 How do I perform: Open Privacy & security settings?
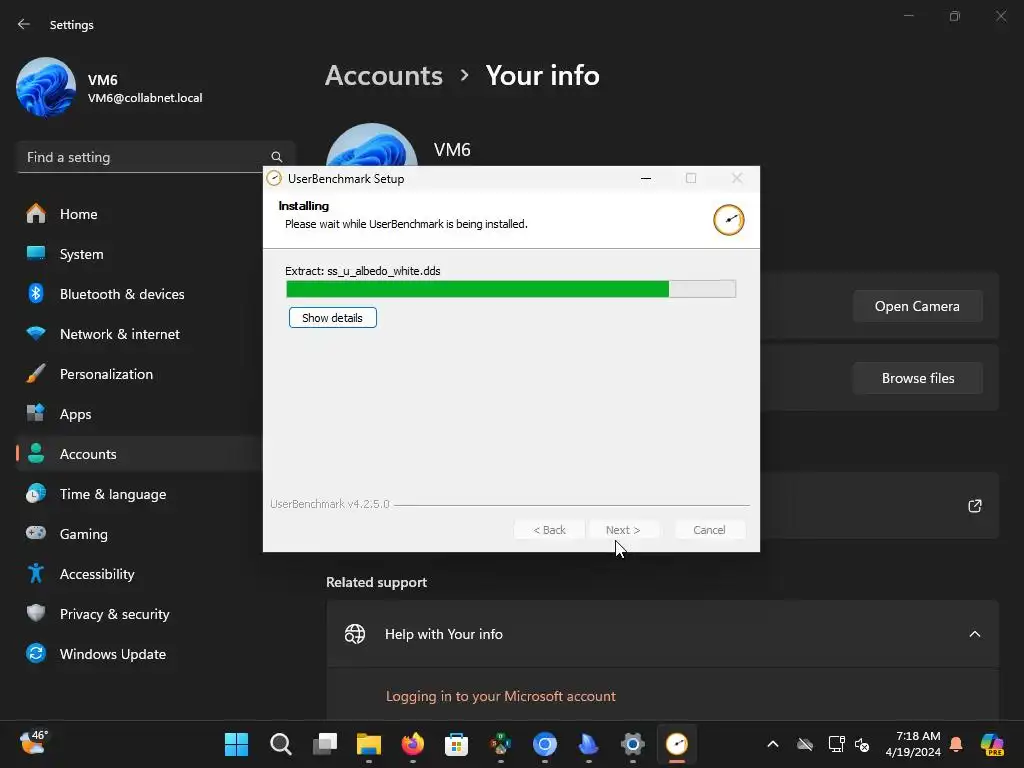(138, 614)
